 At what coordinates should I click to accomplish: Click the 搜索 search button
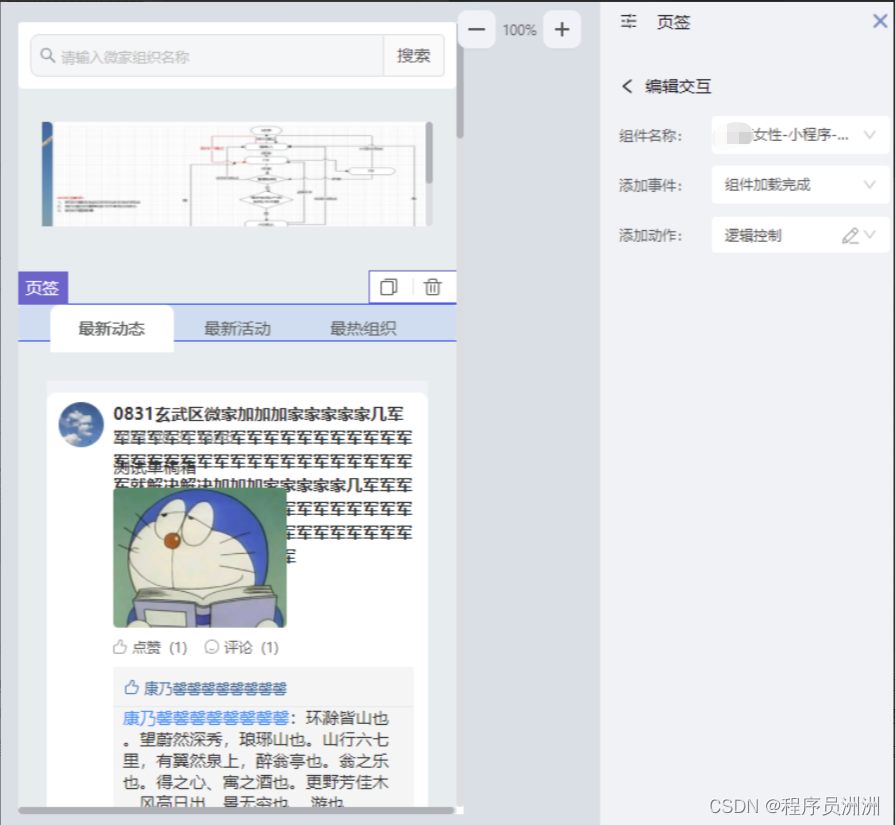[x=414, y=56]
